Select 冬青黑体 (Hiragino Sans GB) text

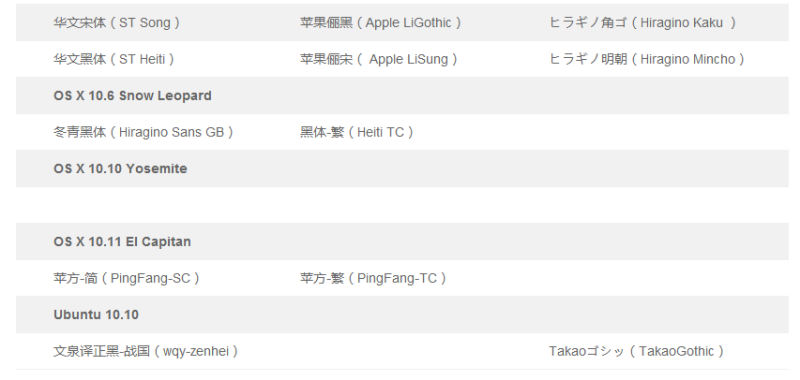143,132
